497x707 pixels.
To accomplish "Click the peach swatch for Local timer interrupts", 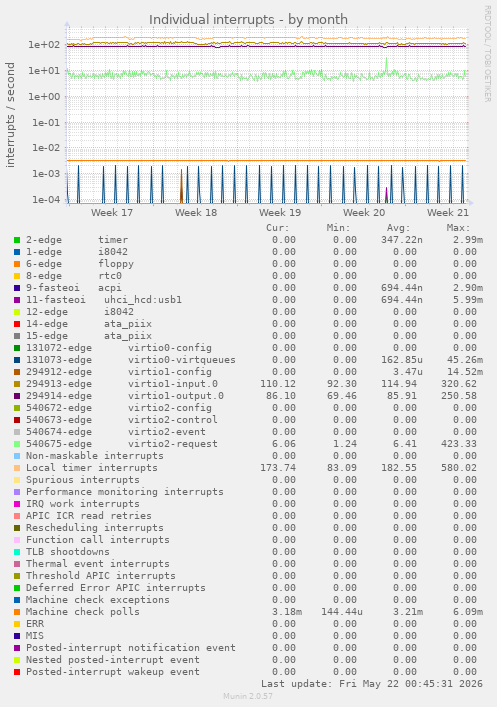I will coord(17,468).
